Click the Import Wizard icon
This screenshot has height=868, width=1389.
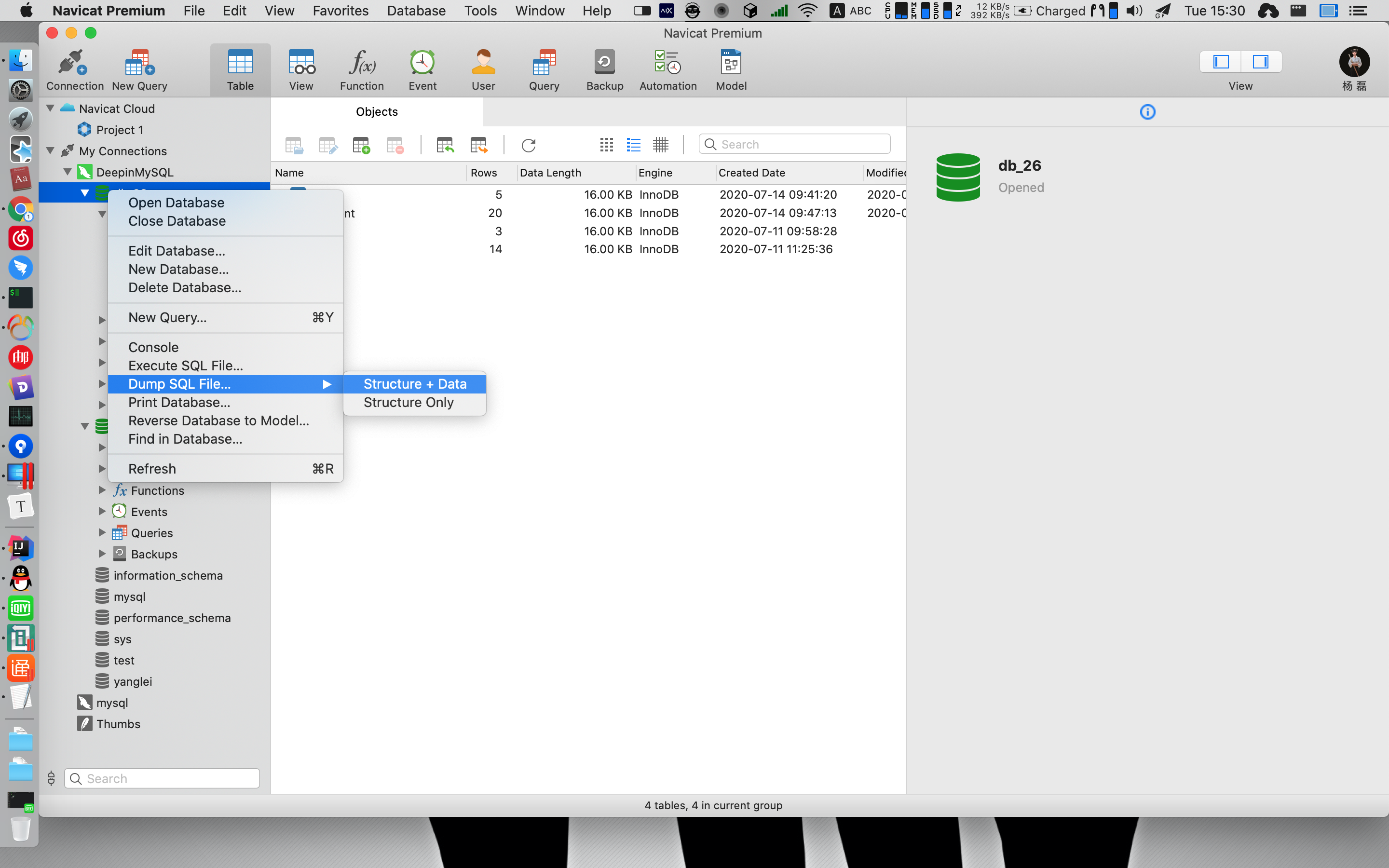pyautogui.click(x=445, y=145)
